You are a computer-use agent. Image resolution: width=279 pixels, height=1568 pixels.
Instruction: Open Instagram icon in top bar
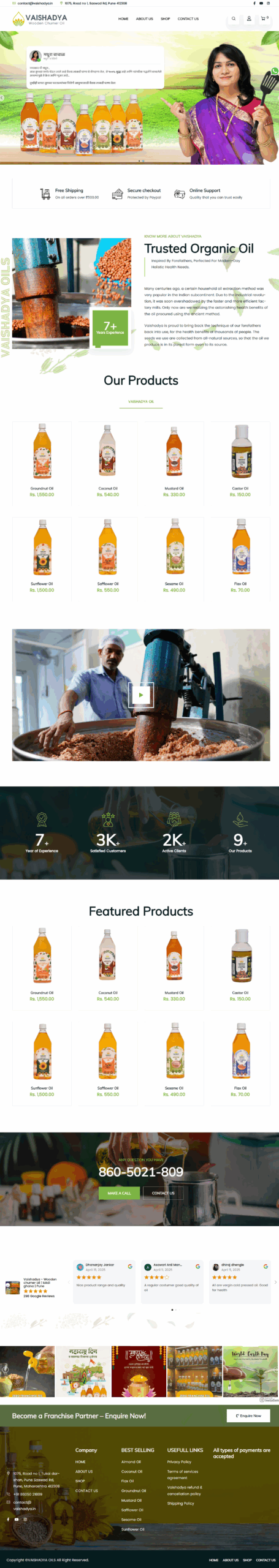268,3
